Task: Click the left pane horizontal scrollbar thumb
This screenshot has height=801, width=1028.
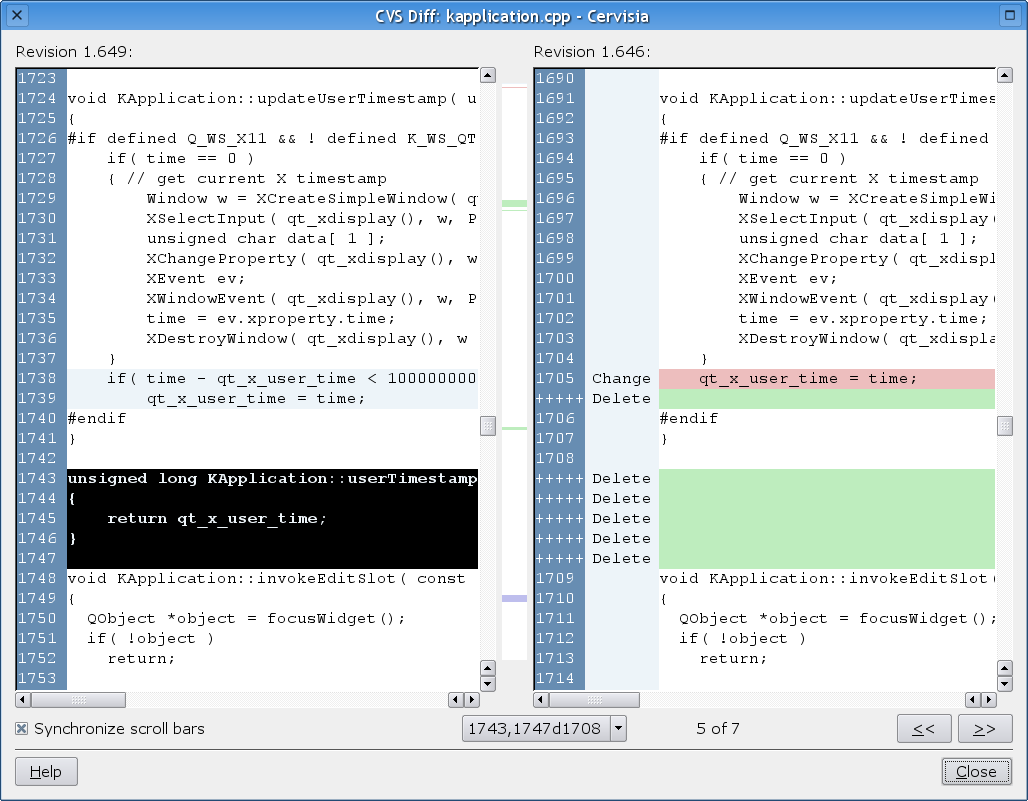Action: click(x=78, y=700)
